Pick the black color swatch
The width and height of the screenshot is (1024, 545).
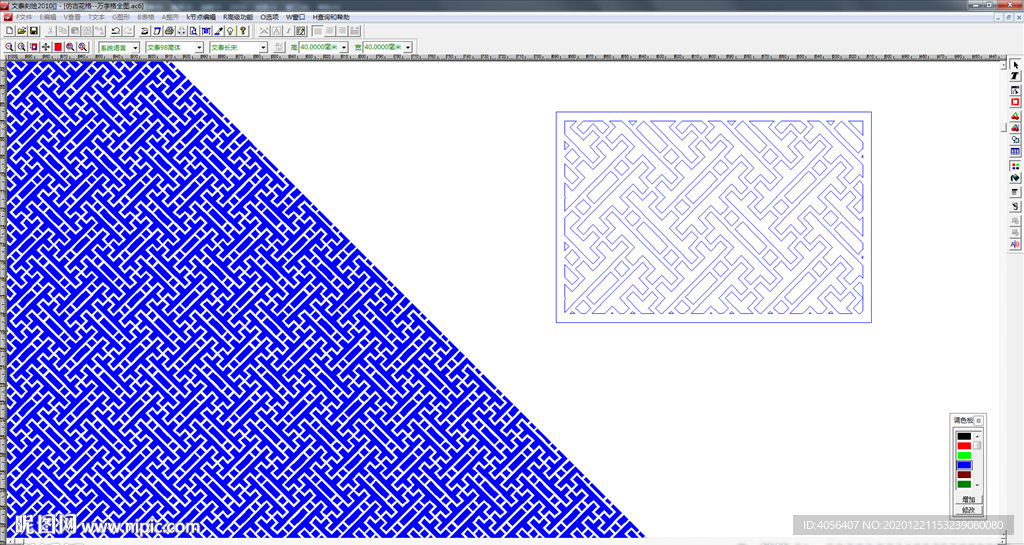pos(964,436)
